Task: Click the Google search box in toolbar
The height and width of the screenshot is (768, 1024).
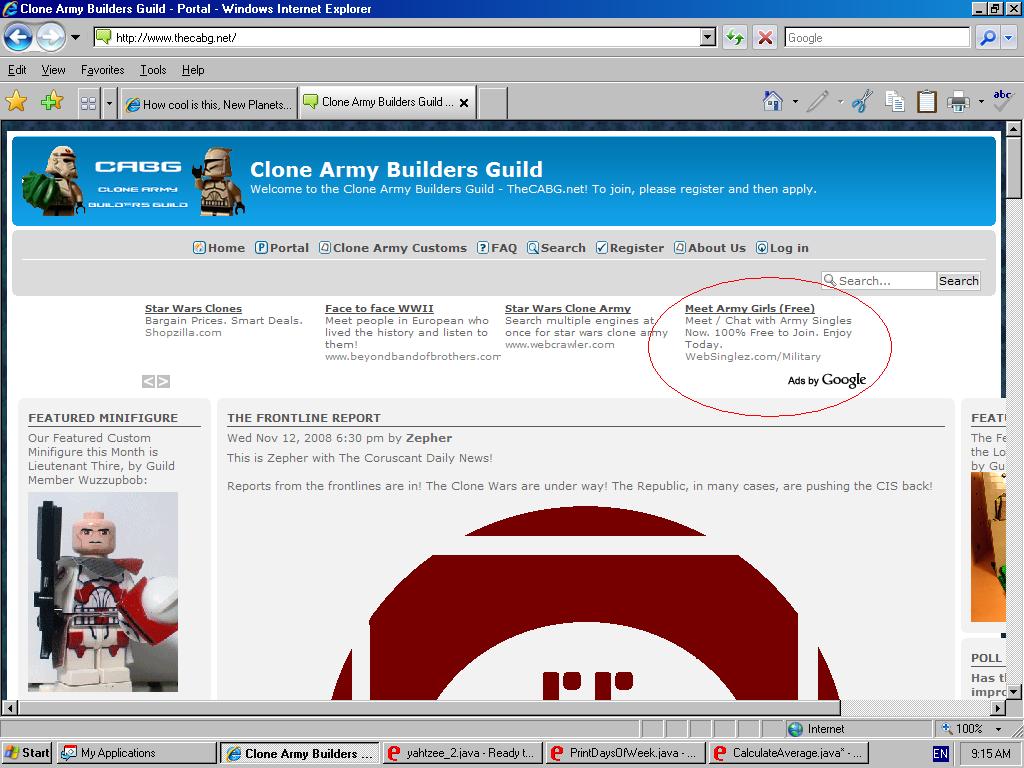Action: (877, 37)
